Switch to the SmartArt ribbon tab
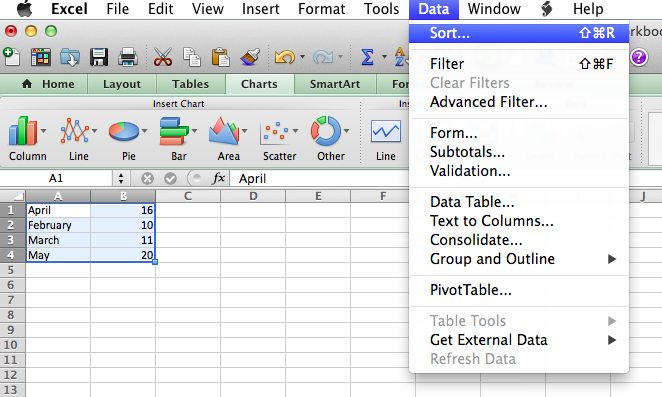The image size is (662, 397). point(335,84)
